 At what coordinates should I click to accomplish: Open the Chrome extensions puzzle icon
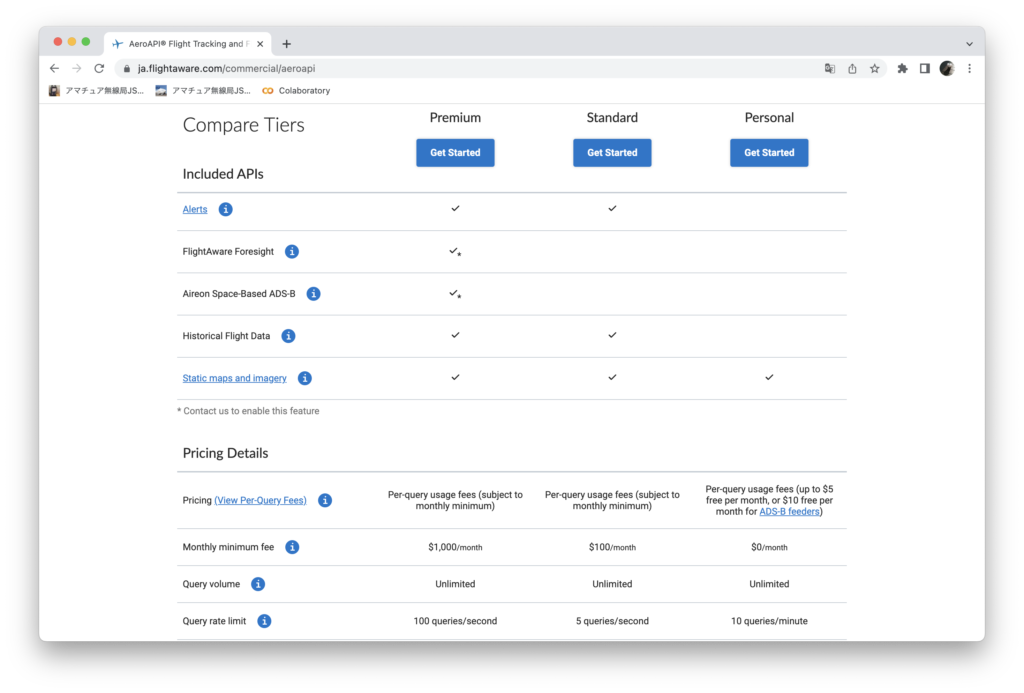pyautogui.click(x=902, y=69)
